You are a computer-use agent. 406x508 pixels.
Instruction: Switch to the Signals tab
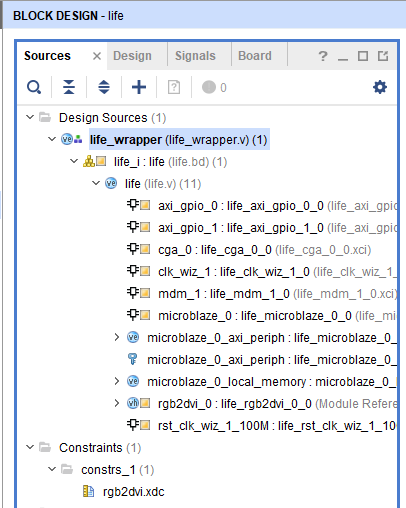(195, 56)
